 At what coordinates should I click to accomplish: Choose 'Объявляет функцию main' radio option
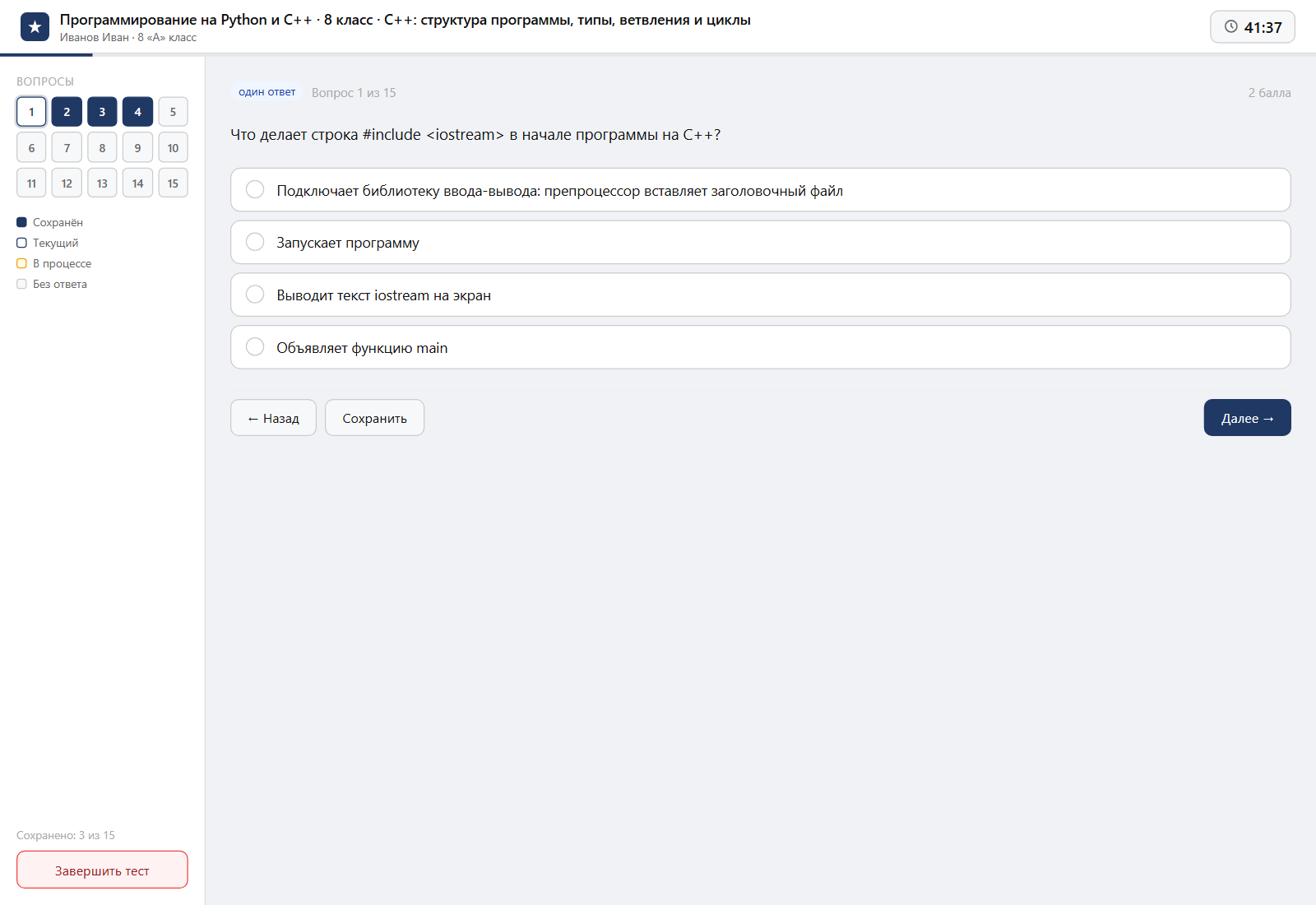pos(760,347)
